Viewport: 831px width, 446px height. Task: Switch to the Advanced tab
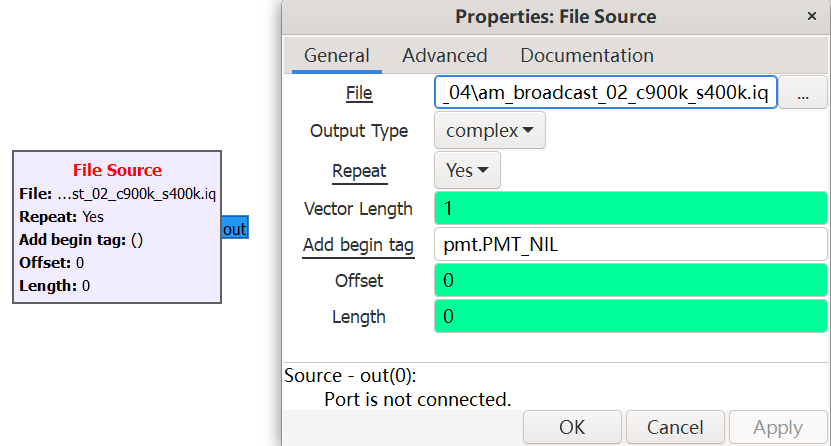pyautogui.click(x=444, y=56)
